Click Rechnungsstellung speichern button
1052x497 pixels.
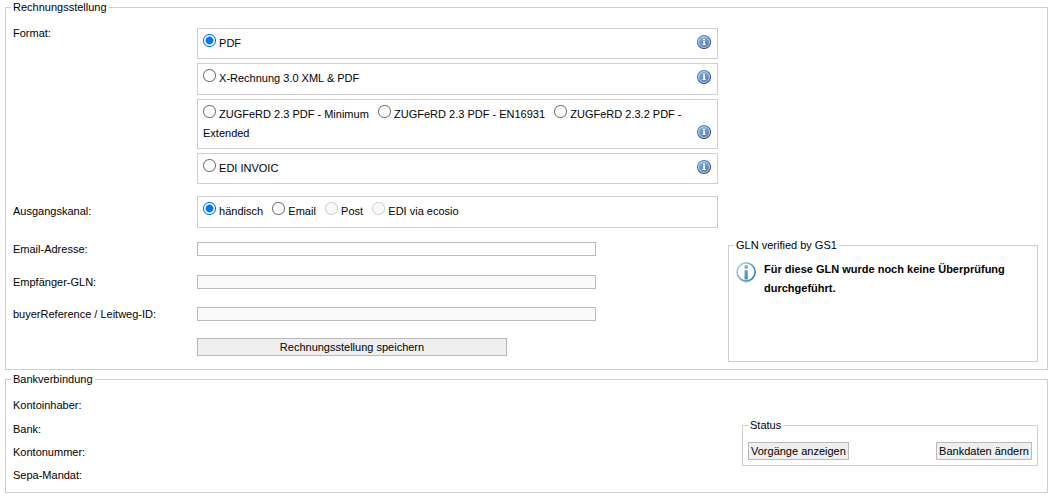coord(352,347)
